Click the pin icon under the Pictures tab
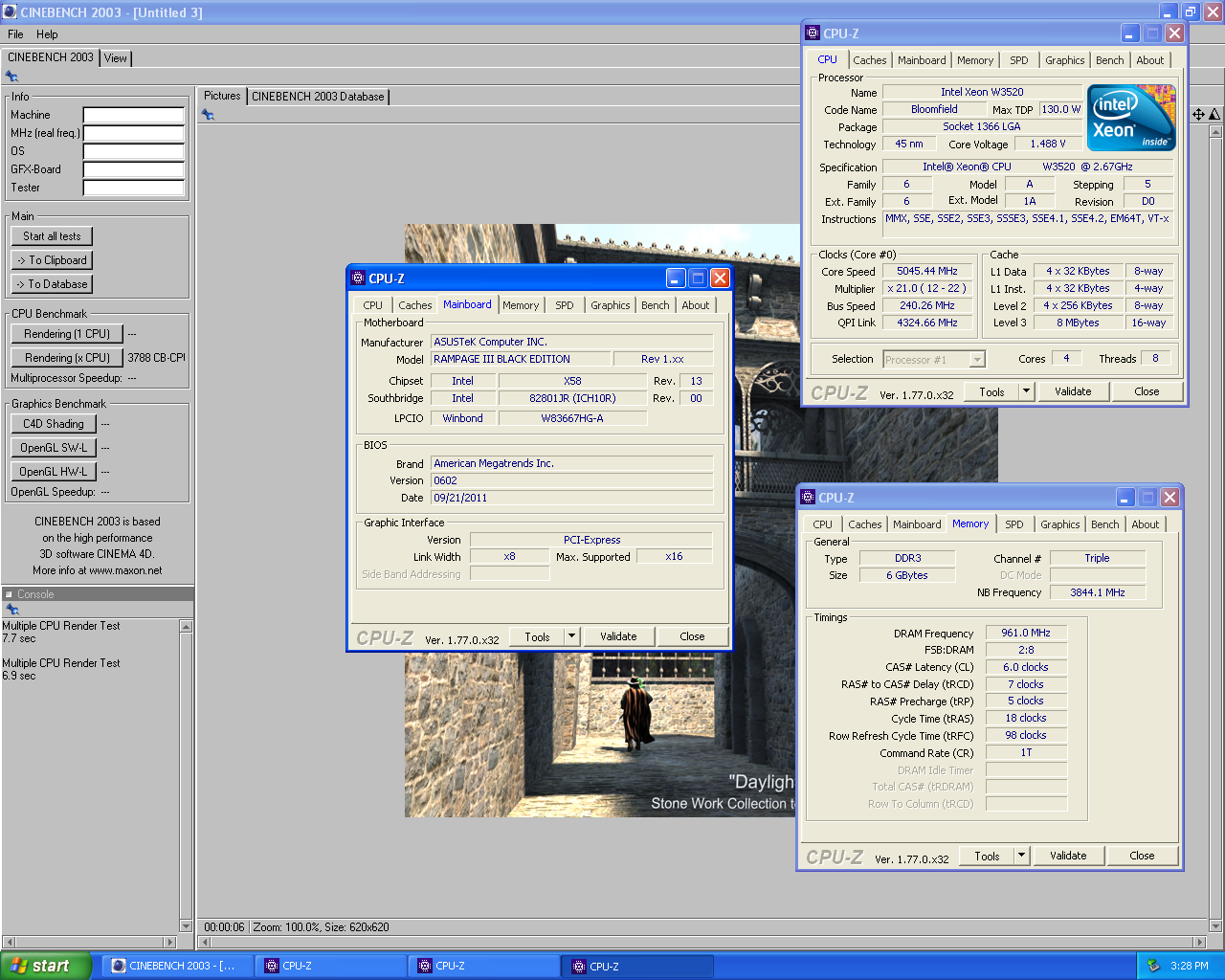1225x980 pixels. click(x=208, y=115)
